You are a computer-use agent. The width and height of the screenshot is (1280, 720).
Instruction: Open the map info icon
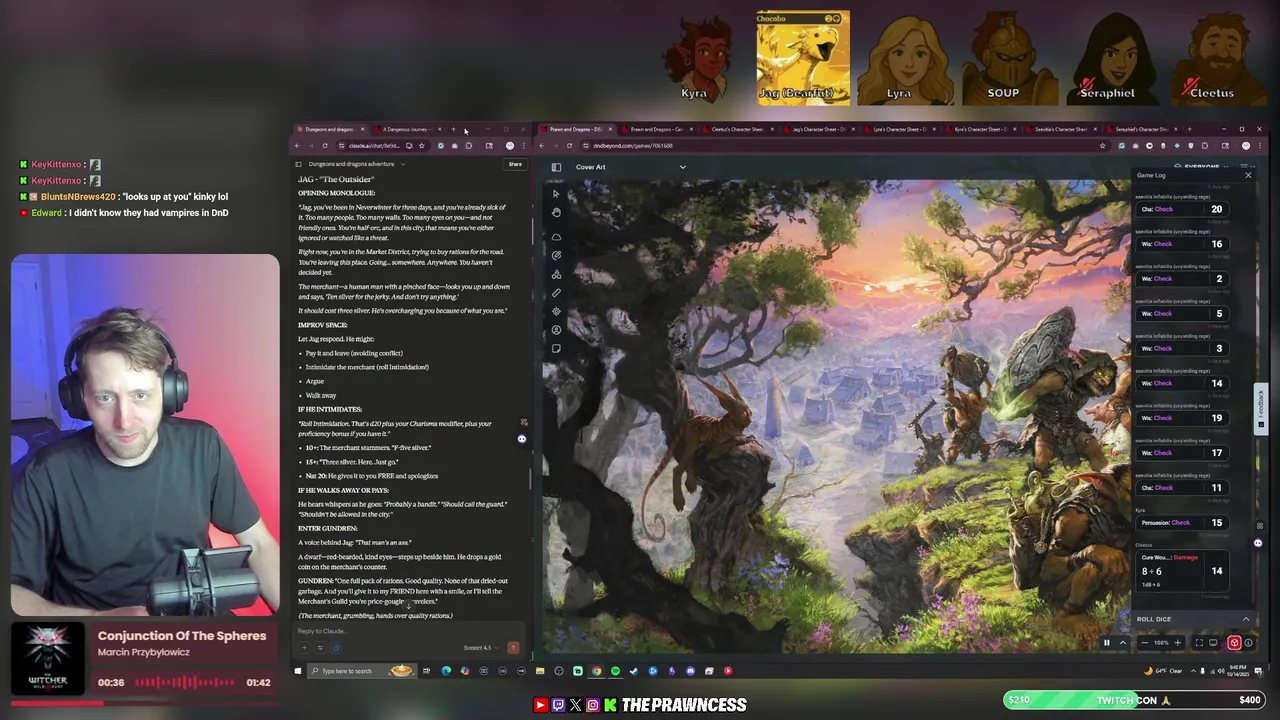point(1248,643)
